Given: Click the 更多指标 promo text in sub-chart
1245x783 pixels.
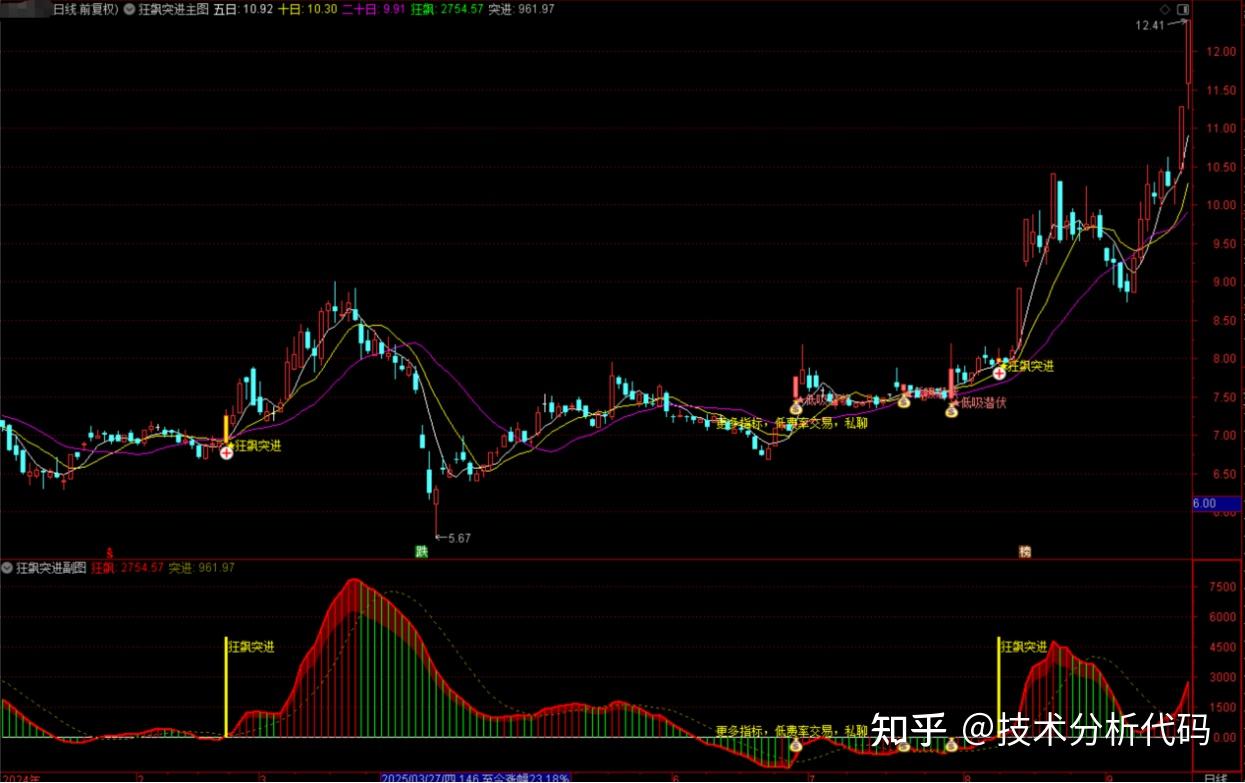Looking at the screenshot, I should click(x=792, y=731).
